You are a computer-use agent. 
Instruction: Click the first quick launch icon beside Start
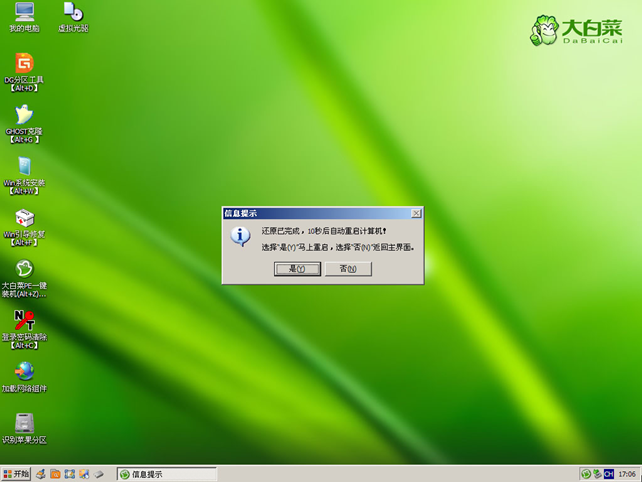(41, 473)
